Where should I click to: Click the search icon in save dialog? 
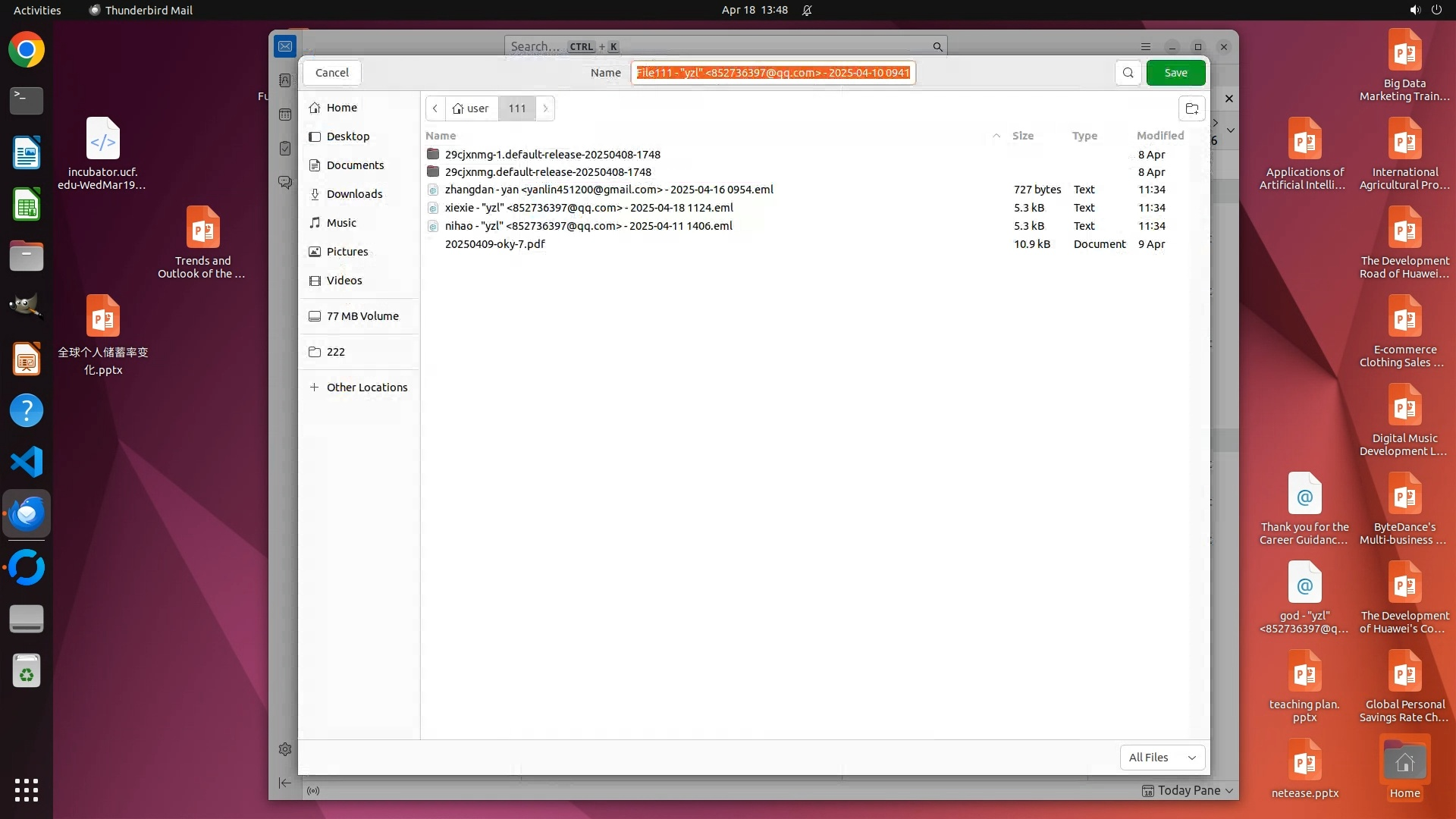[1128, 73]
